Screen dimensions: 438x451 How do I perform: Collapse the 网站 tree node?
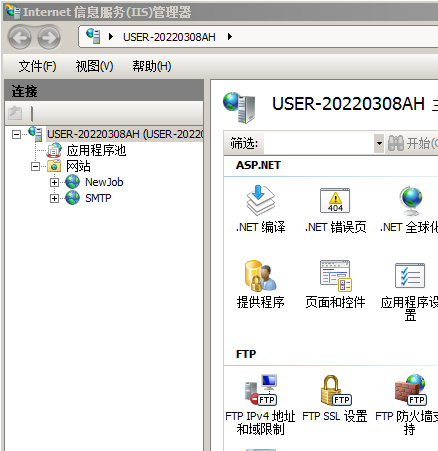tap(35, 166)
